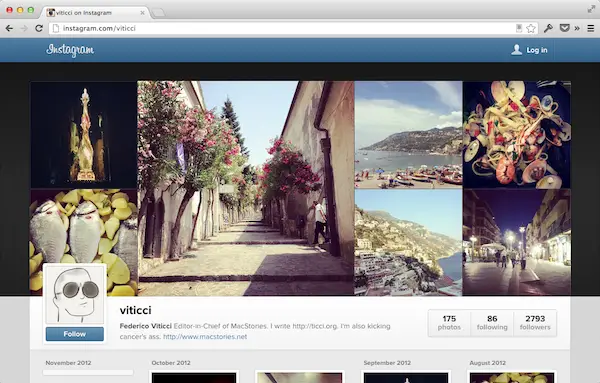Open the large flowered alley photo
The width and height of the screenshot is (600, 383).
tap(246, 188)
